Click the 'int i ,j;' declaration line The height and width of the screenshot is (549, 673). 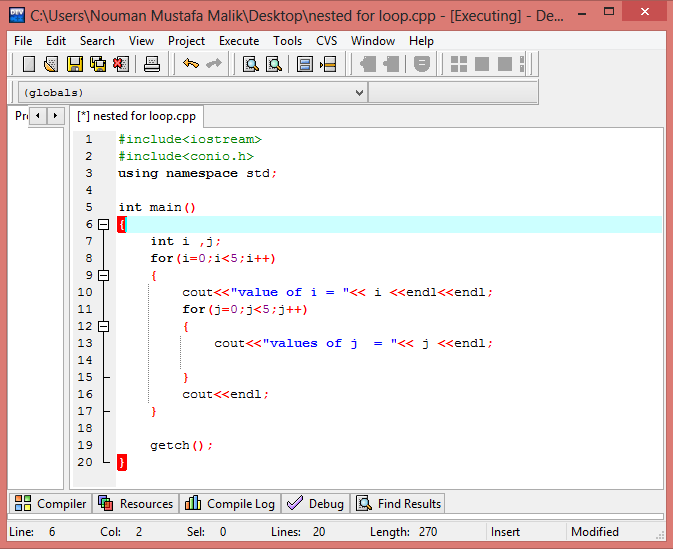[x=185, y=241]
